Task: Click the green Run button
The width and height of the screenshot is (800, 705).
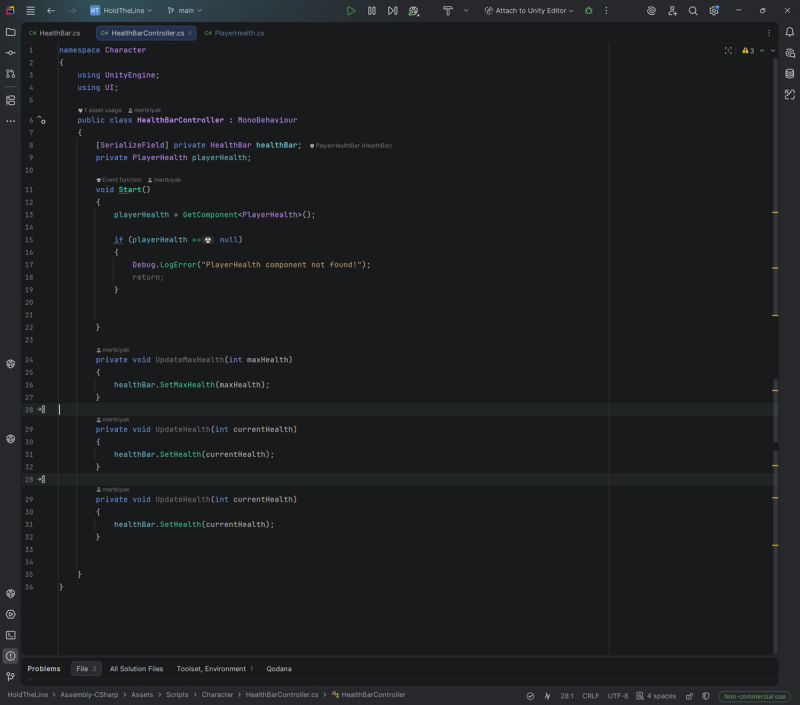Action: [x=350, y=11]
